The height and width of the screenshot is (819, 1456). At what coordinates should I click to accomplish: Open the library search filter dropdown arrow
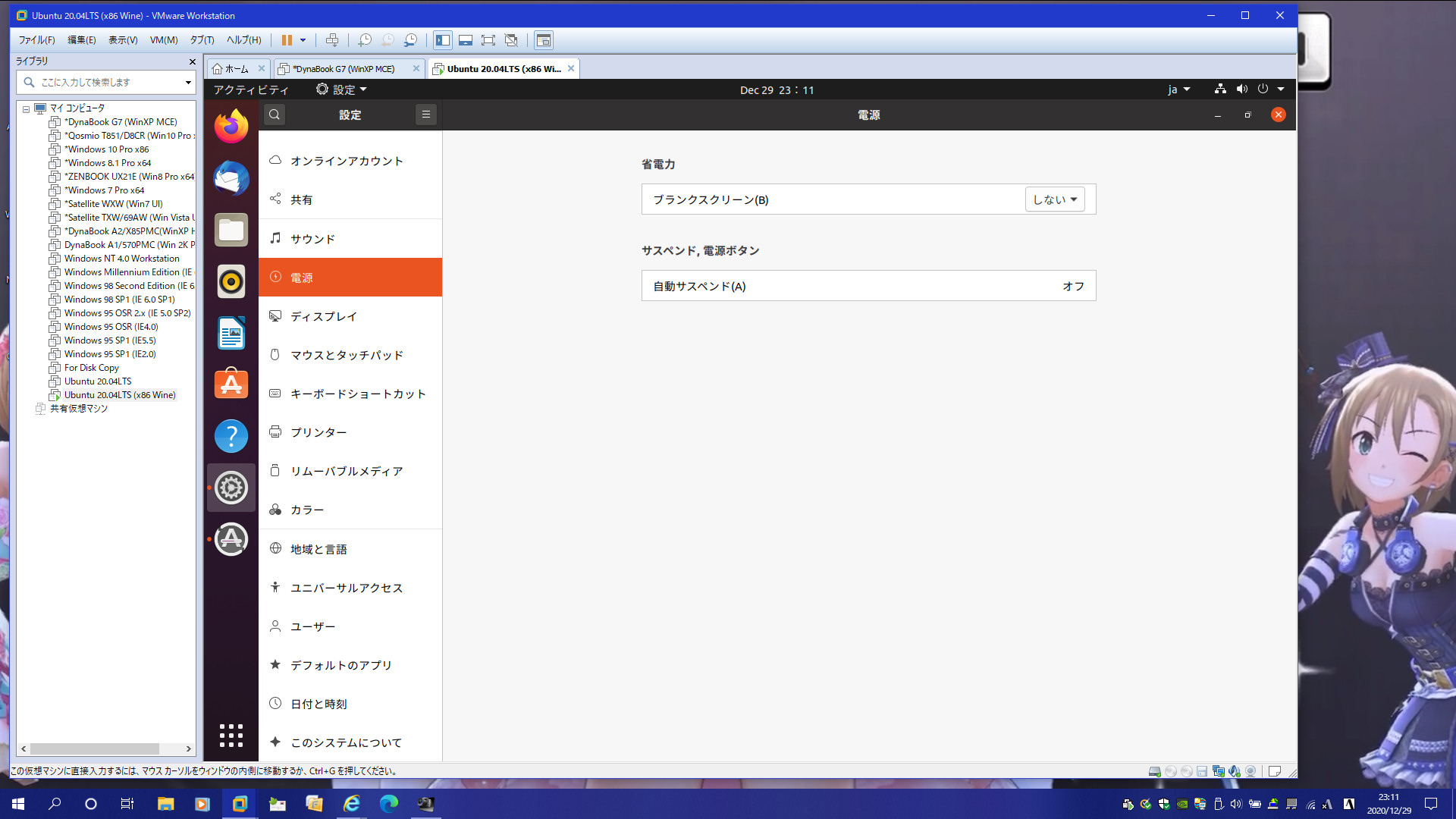(188, 82)
